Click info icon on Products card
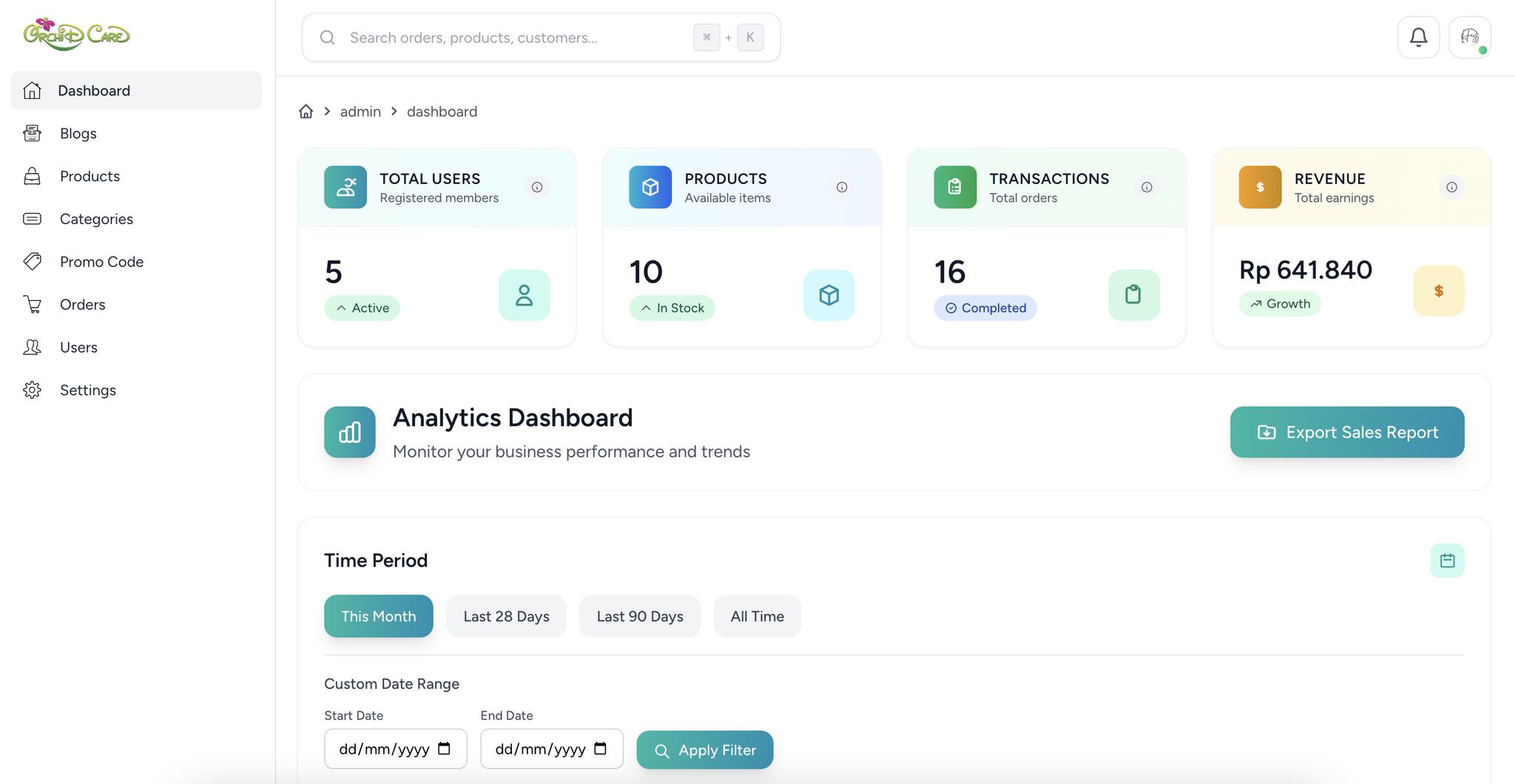Image resolution: width=1515 pixels, height=784 pixels. 842,187
